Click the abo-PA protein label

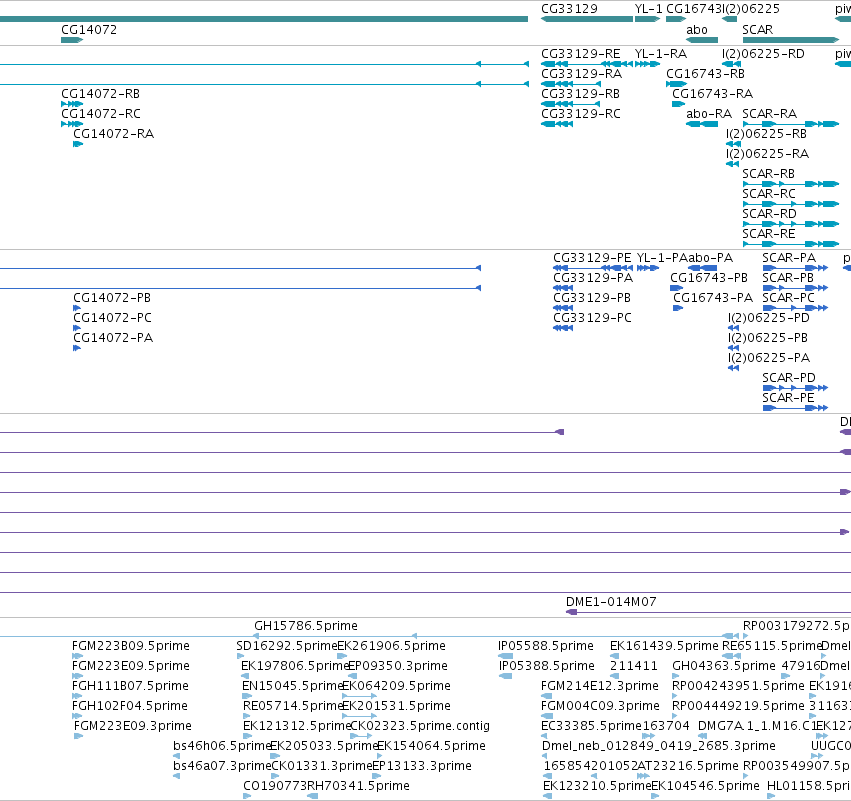pyautogui.click(x=710, y=258)
